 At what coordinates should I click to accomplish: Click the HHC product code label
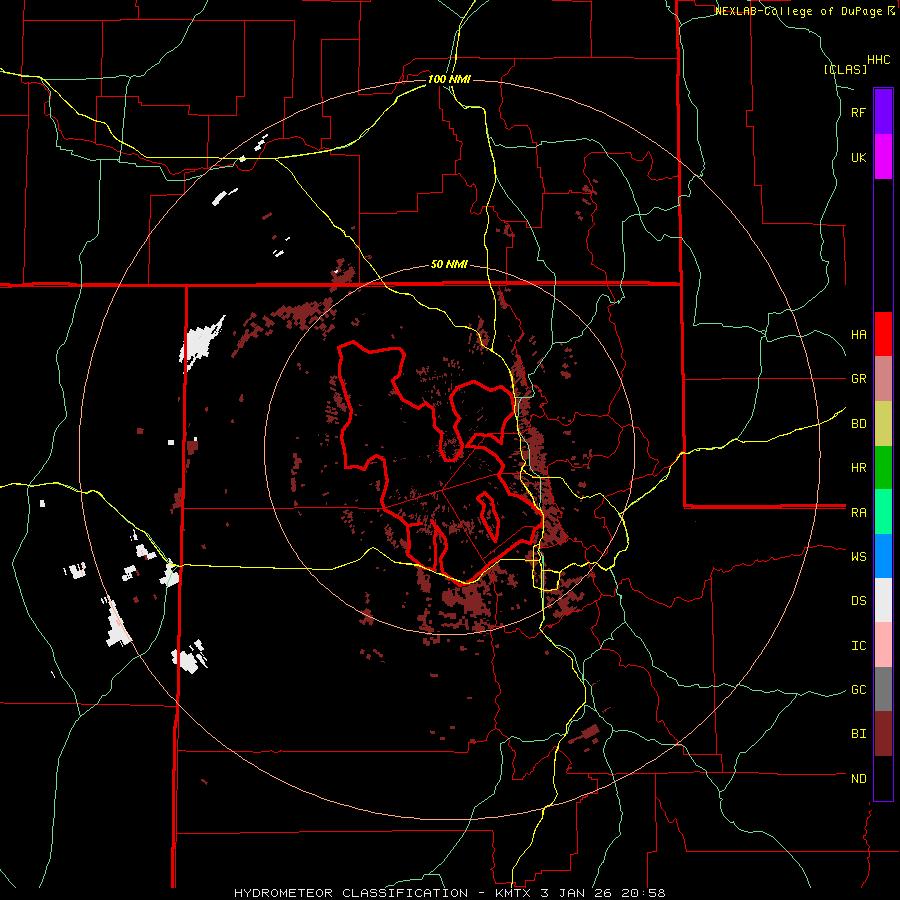[878, 60]
